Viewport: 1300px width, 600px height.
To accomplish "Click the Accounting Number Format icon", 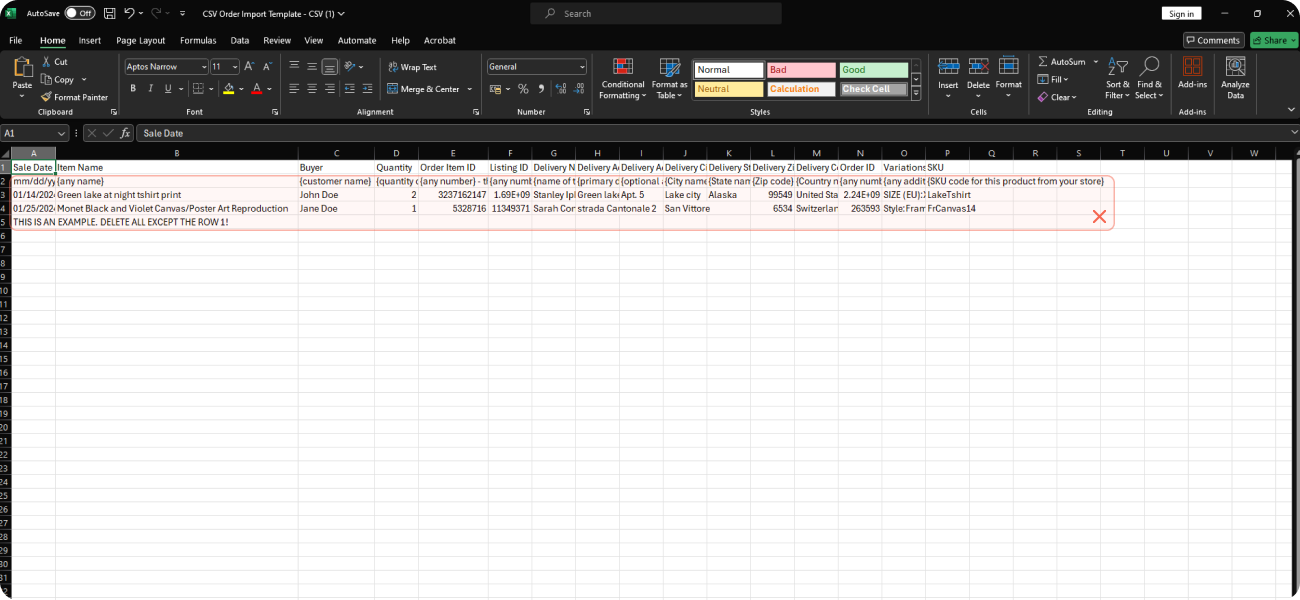I will pyautogui.click(x=494, y=89).
